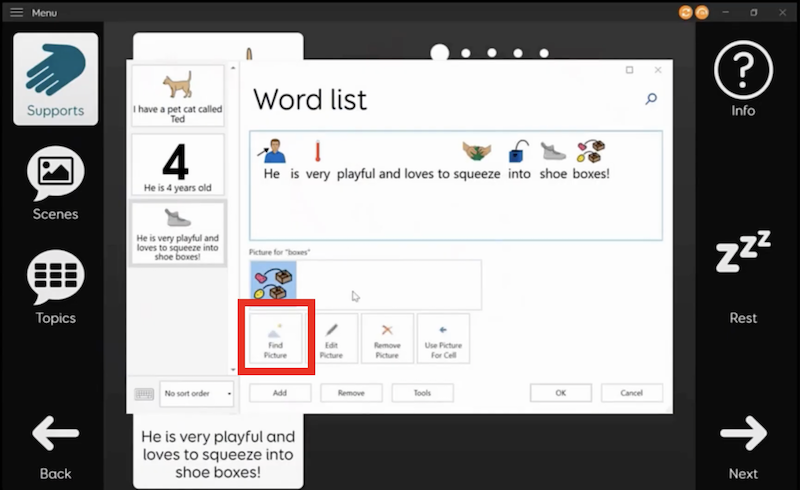Click the Find Picture button
Screen dimensions: 800x490
tap(275, 338)
